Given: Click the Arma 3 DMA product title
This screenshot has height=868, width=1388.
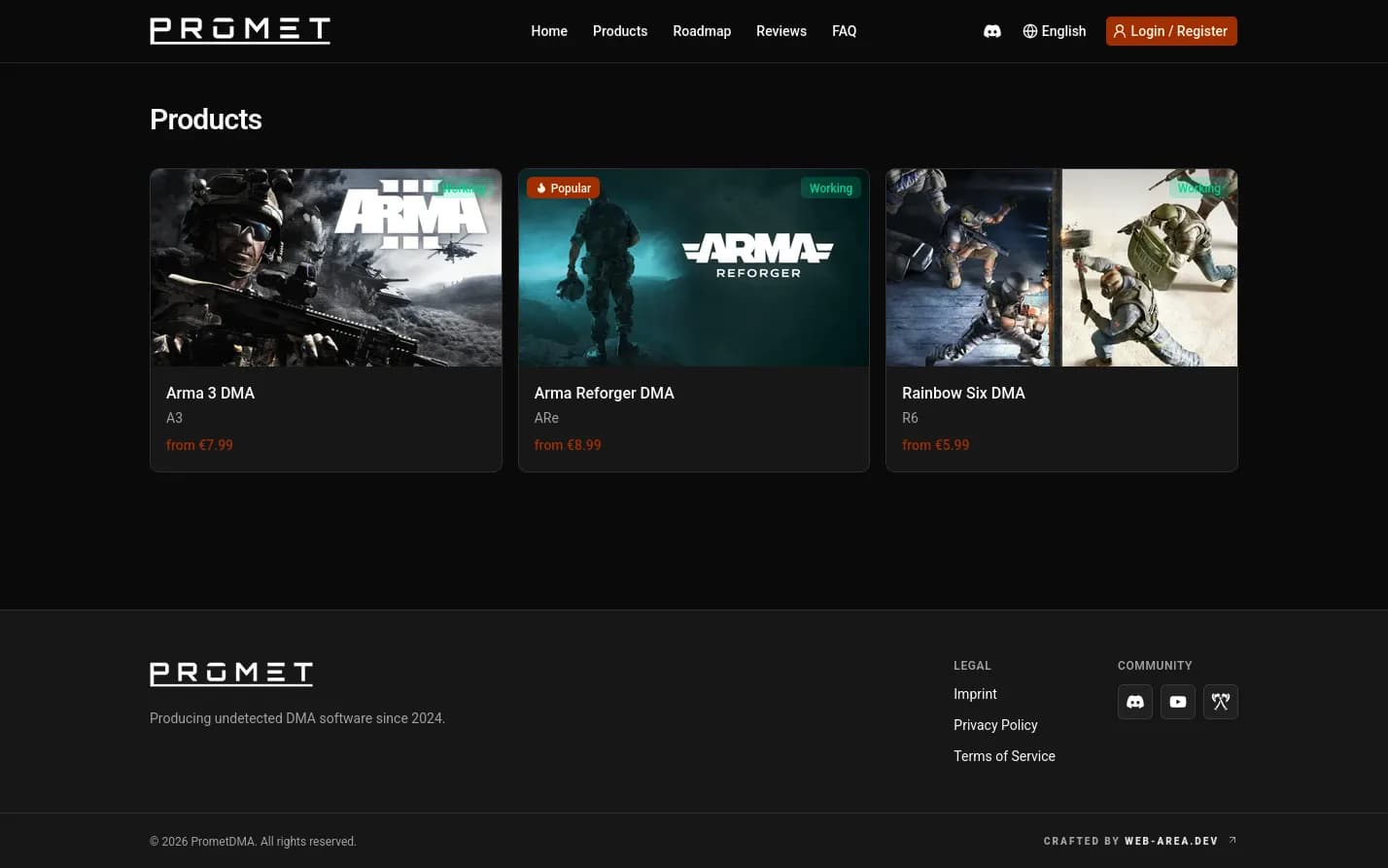Looking at the screenshot, I should coord(210,393).
